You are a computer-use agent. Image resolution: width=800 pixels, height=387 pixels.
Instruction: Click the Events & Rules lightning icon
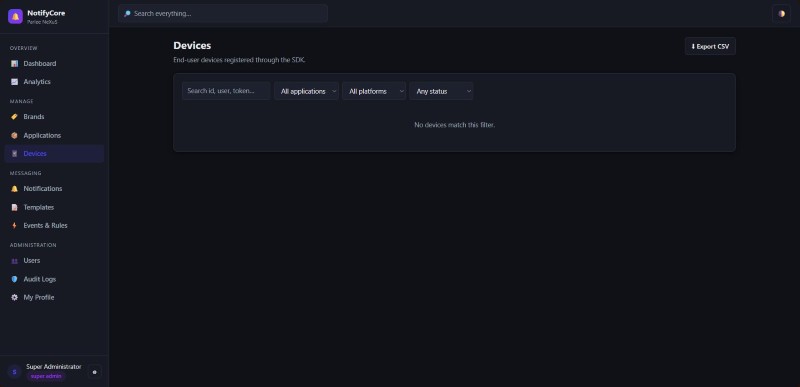14,225
